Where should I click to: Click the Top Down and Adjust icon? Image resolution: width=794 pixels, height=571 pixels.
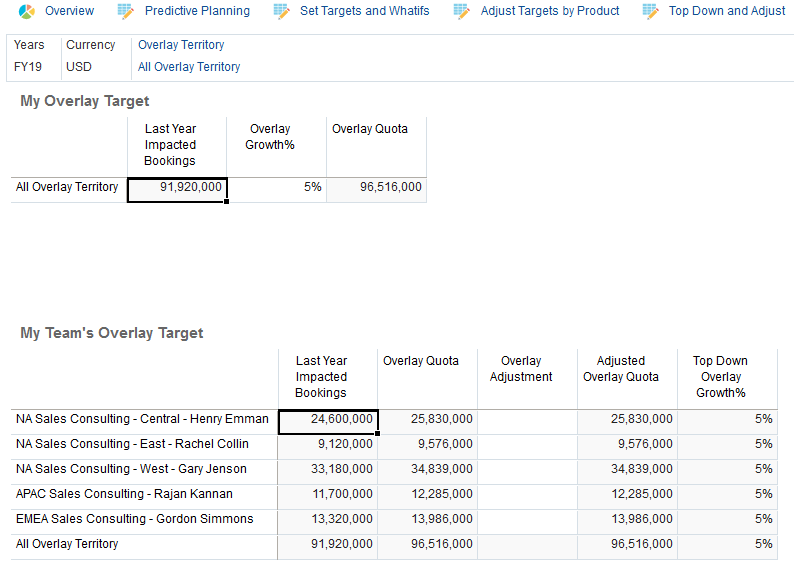click(x=651, y=11)
